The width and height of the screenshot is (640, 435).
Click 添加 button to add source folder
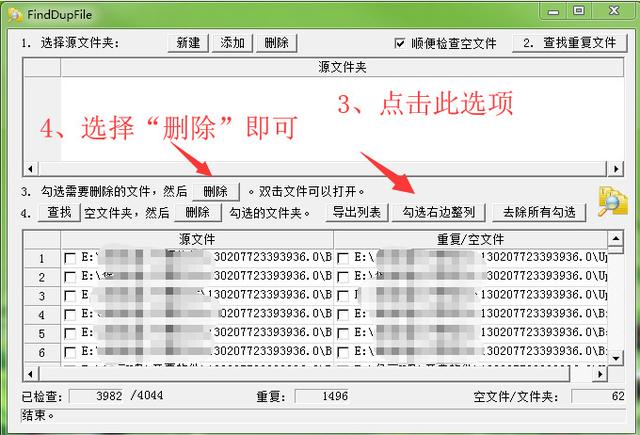pos(232,43)
